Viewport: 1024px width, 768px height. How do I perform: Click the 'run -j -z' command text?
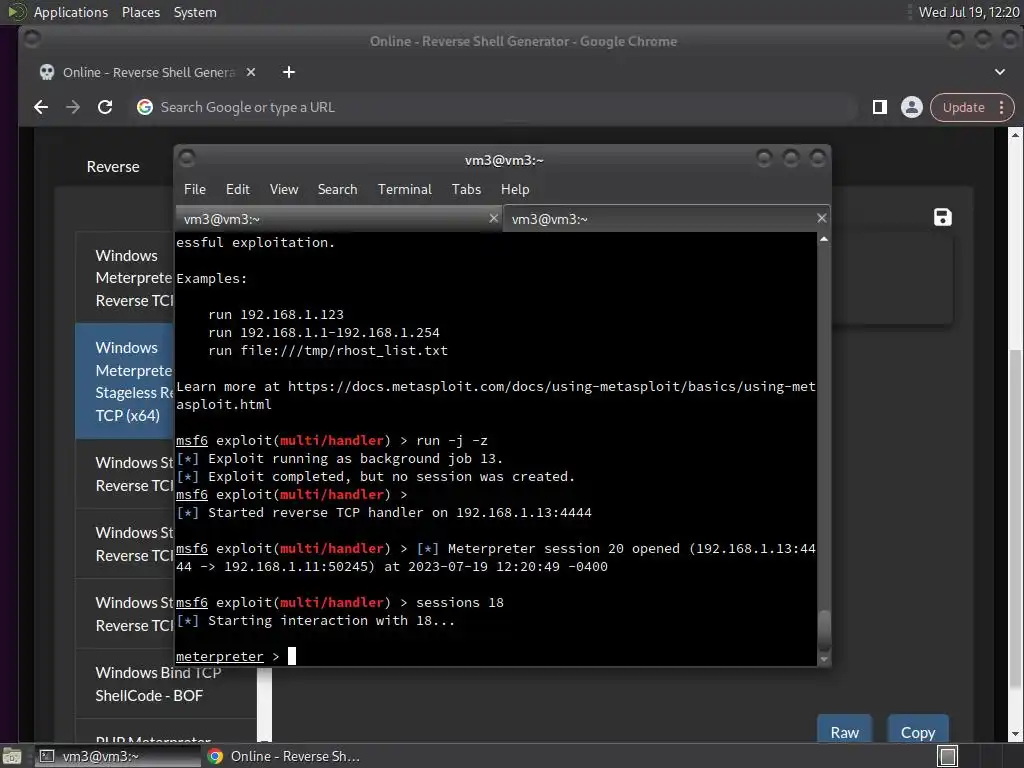[452, 440]
